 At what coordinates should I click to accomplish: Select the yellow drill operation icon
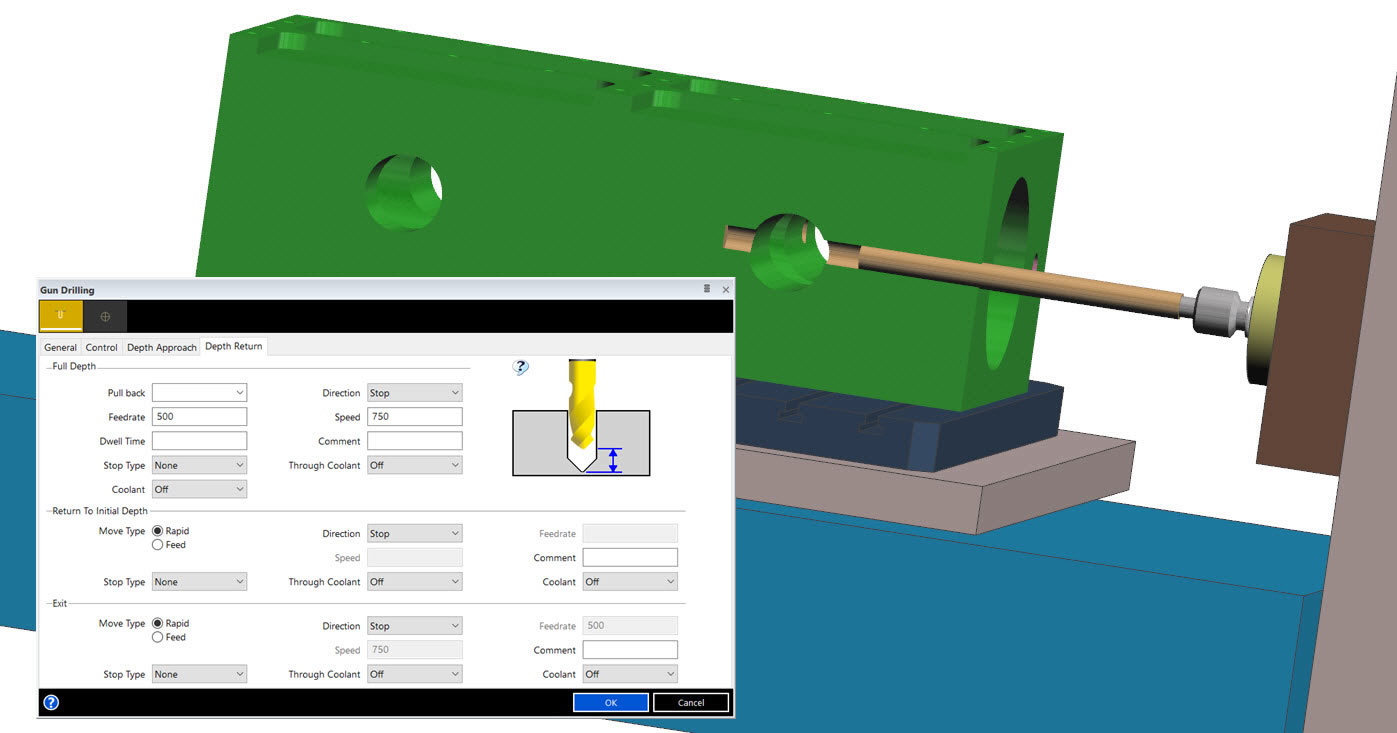[x=61, y=316]
